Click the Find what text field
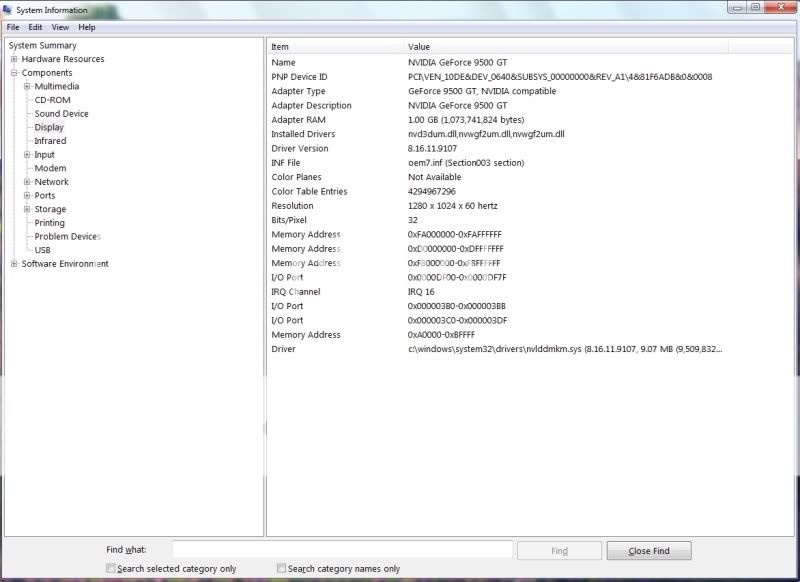Image resolution: width=800 pixels, height=582 pixels. tap(342, 550)
